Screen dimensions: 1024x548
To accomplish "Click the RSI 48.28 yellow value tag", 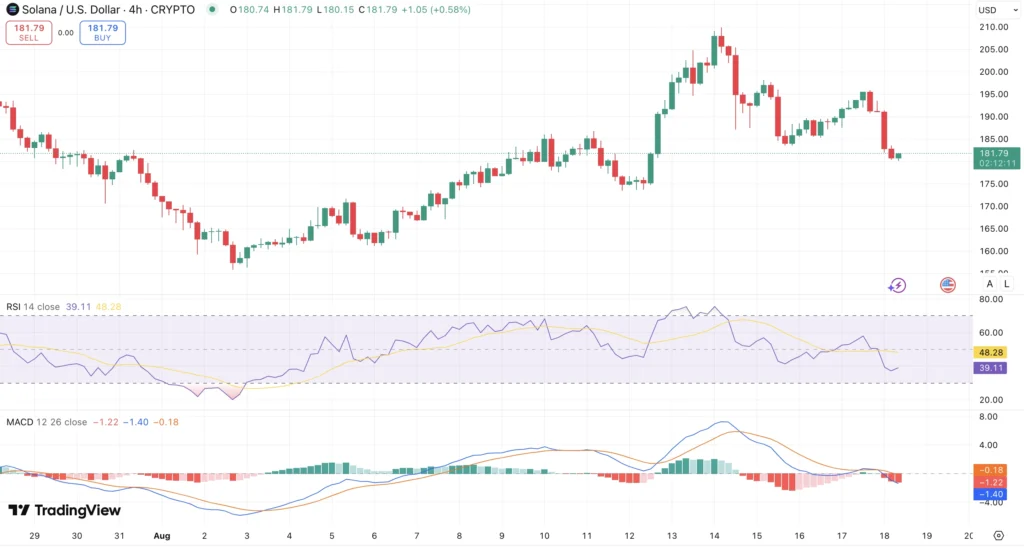I will point(990,353).
